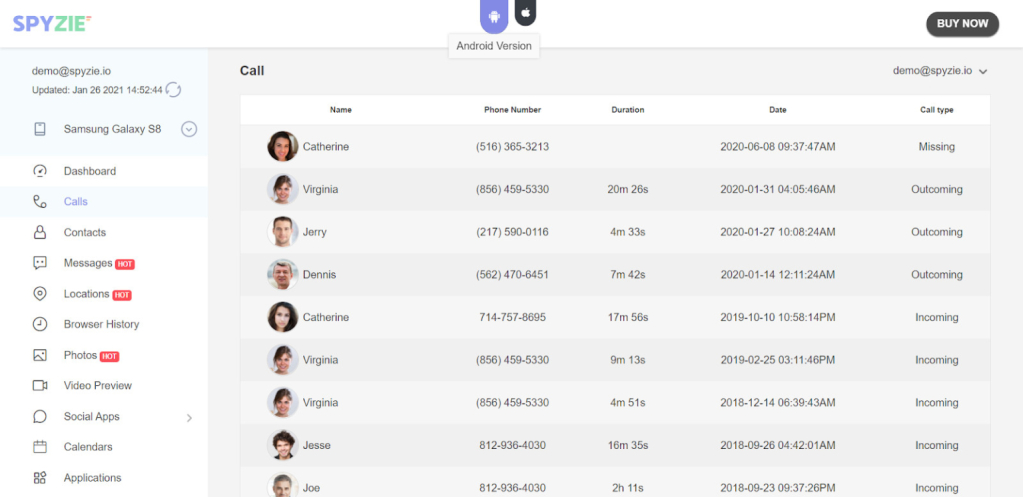Click the Photos picture icon

click(x=40, y=355)
